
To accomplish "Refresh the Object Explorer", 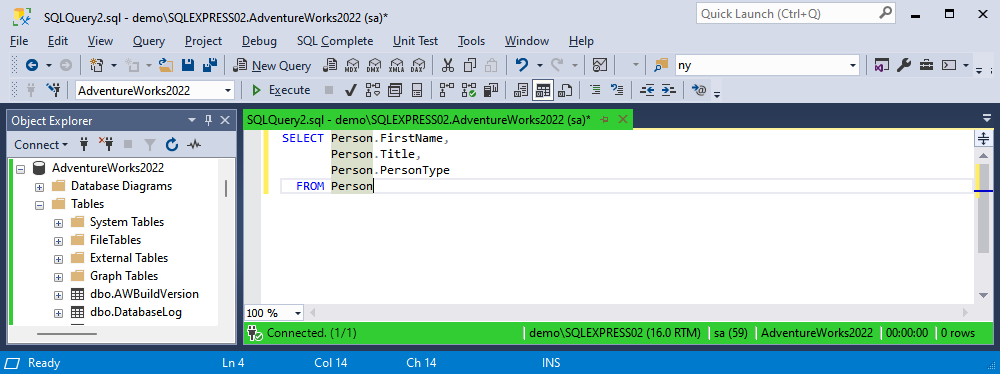I will click(x=172, y=145).
